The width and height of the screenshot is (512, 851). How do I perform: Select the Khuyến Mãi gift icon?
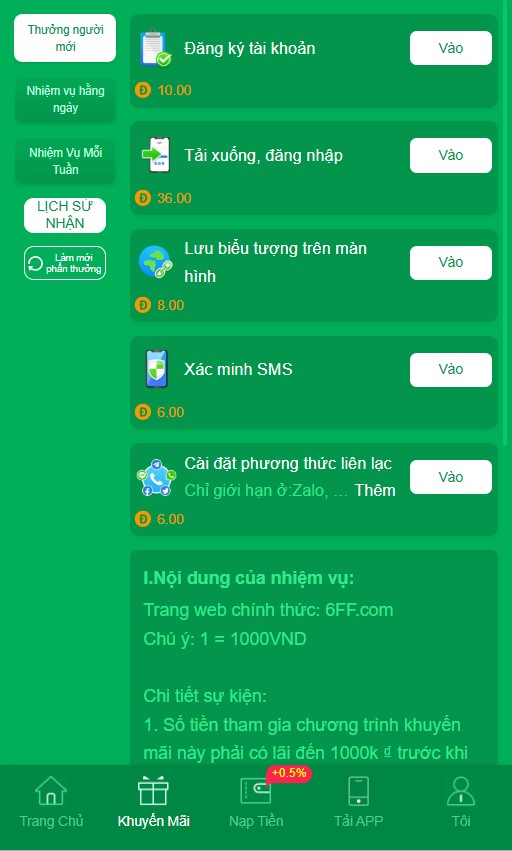click(x=154, y=790)
